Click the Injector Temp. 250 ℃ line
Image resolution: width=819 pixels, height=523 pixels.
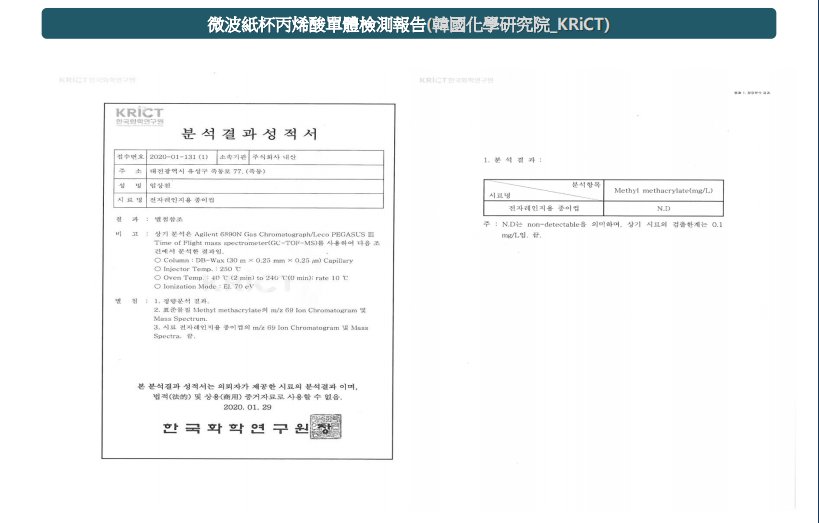pyautogui.click(x=197, y=269)
